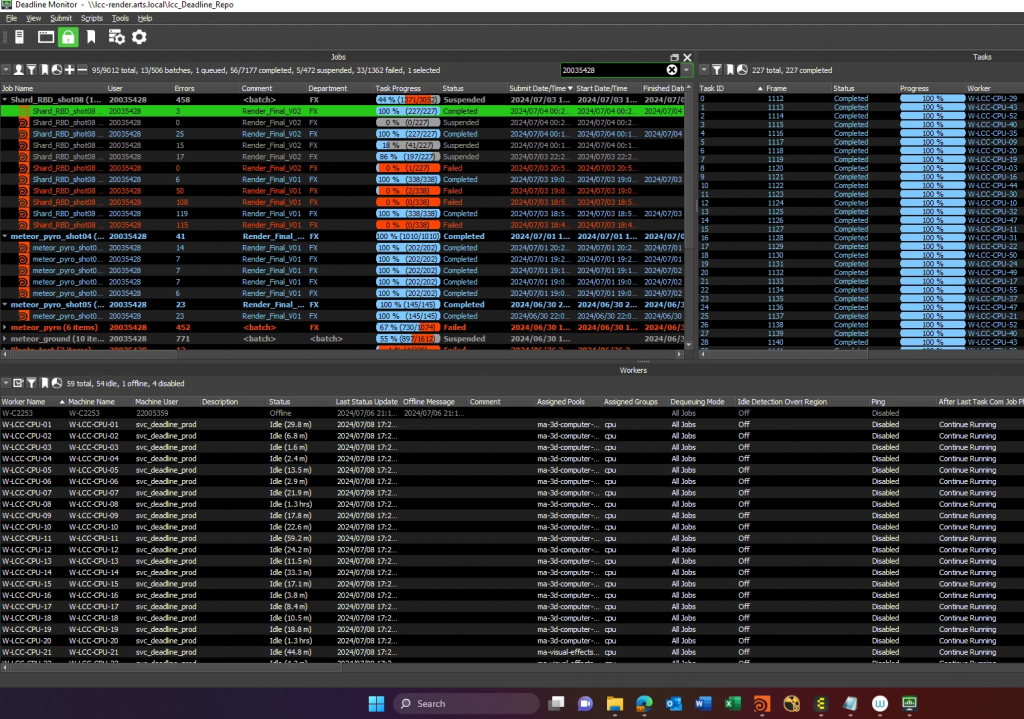This screenshot has height=719, width=1024.
Task: Open the Help menu
Action: pyautogui.click(x=144, y=18)
